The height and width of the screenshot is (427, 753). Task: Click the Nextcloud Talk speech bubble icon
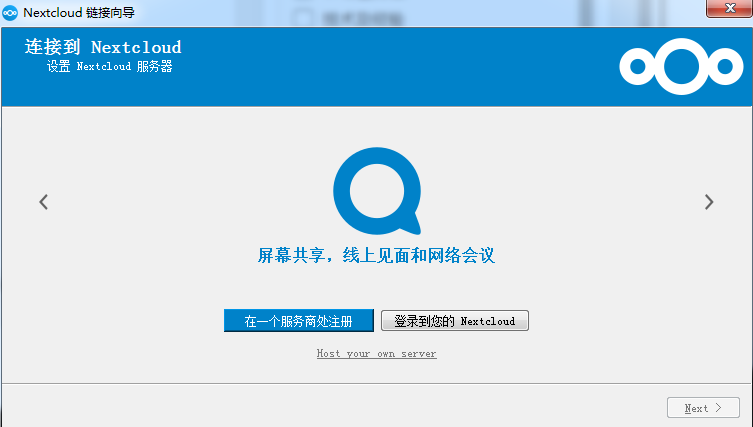point(377,191)
